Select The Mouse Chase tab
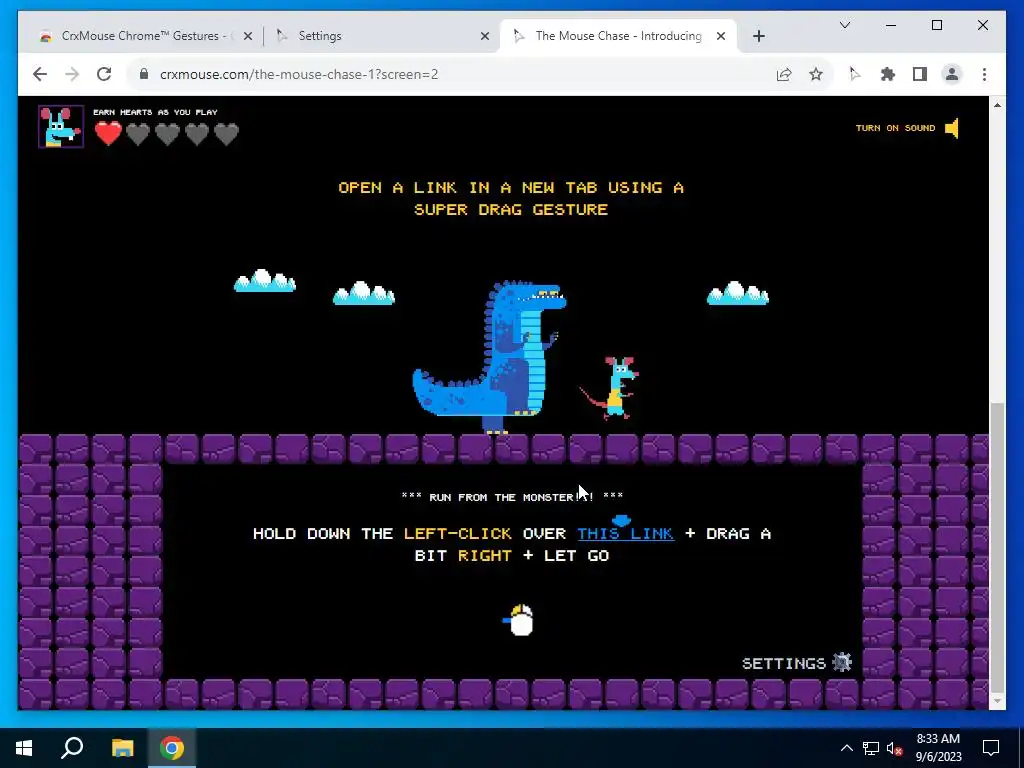Screen dimensions: 1024x768 coord(618,36)
